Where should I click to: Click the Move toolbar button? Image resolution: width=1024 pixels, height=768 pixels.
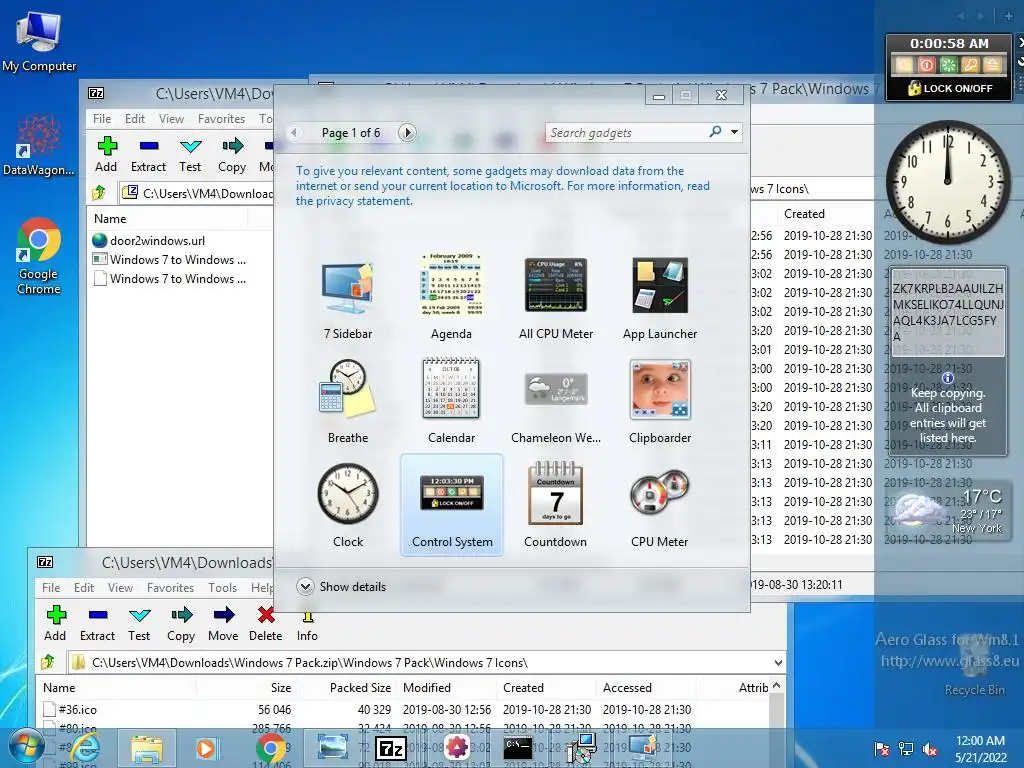223,624
